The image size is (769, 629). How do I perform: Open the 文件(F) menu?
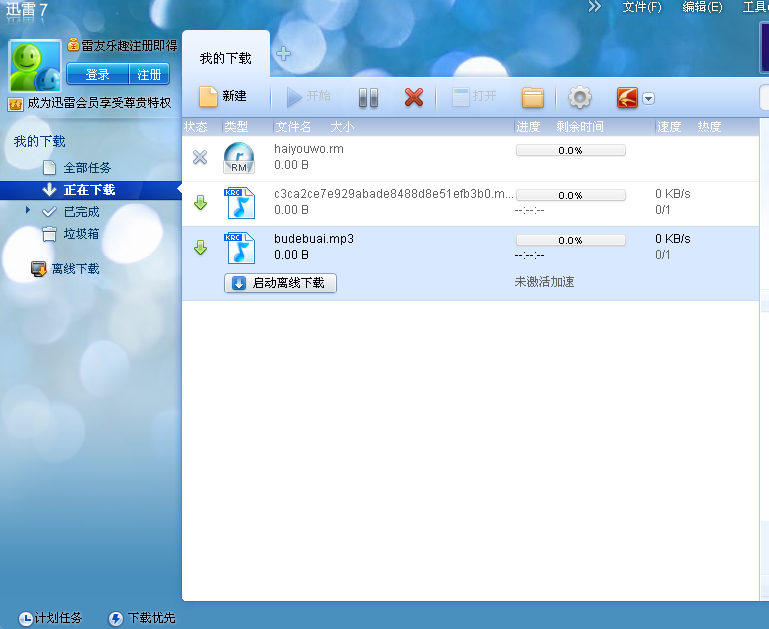click(x=642, y=7)
